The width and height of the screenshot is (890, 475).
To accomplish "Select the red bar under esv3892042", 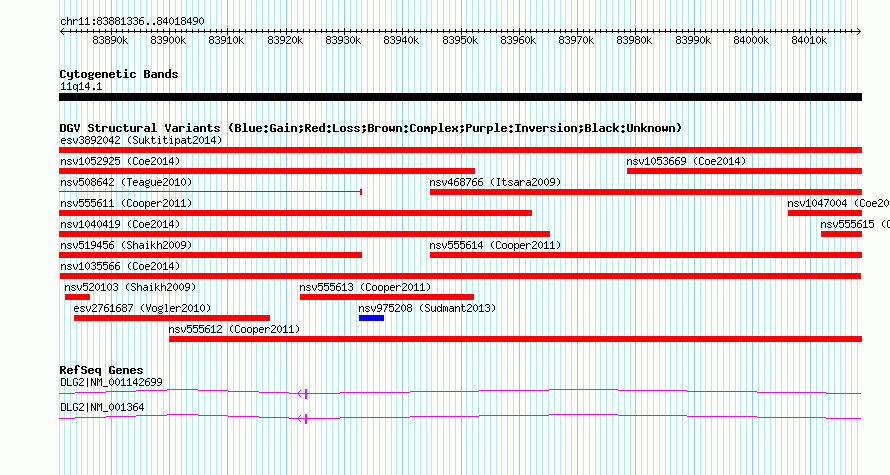I will [x=460, y=150].
